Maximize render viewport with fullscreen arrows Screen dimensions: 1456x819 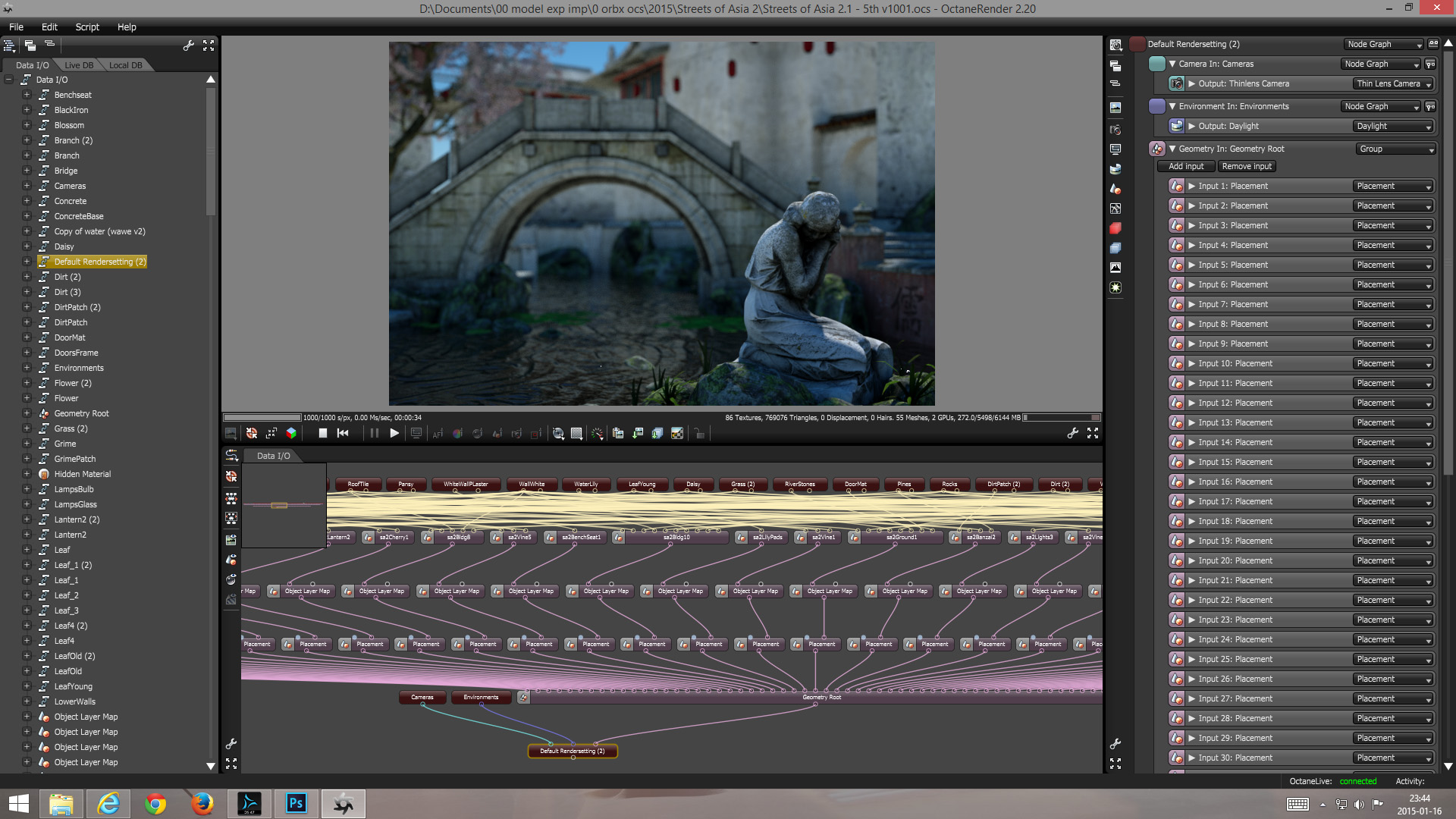[1093, 433]
